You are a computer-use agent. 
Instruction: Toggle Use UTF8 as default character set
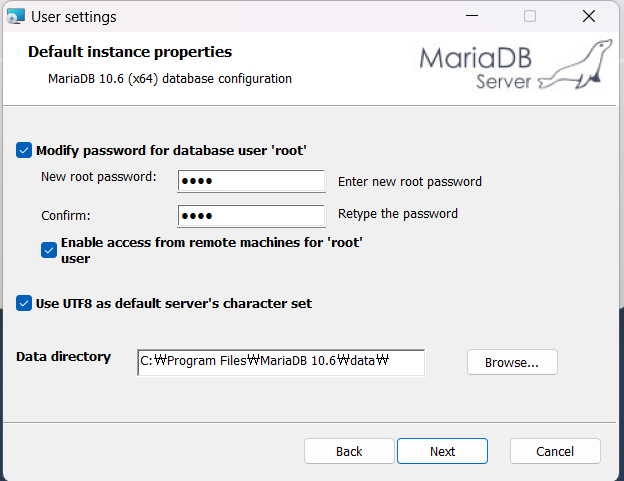pyautogui.click(x=24, y=303)
